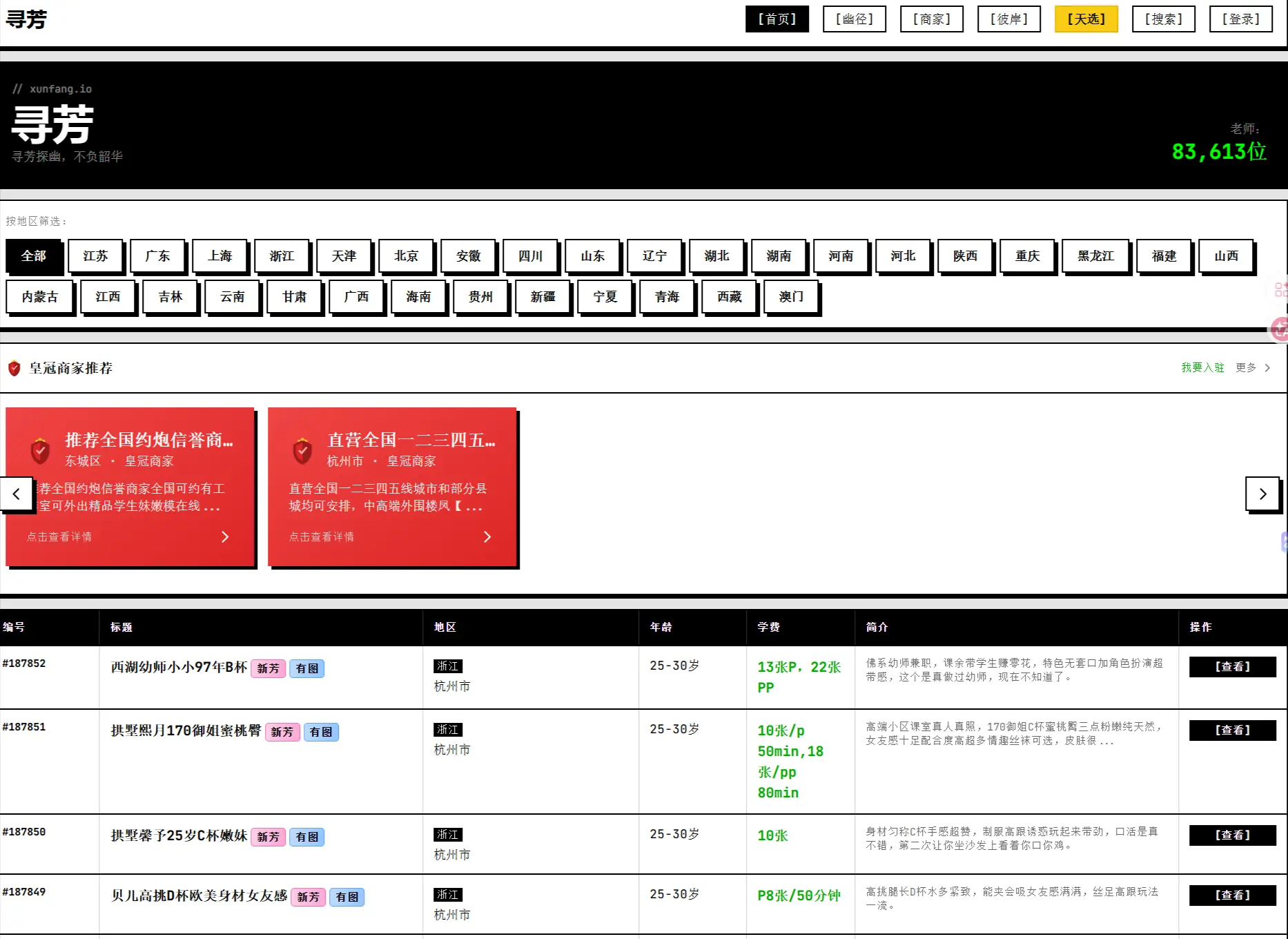Click the 有图 badge on listing #187849
Image resolution: width=1288 pixels, height=939 pixels.
coord(347,897)
